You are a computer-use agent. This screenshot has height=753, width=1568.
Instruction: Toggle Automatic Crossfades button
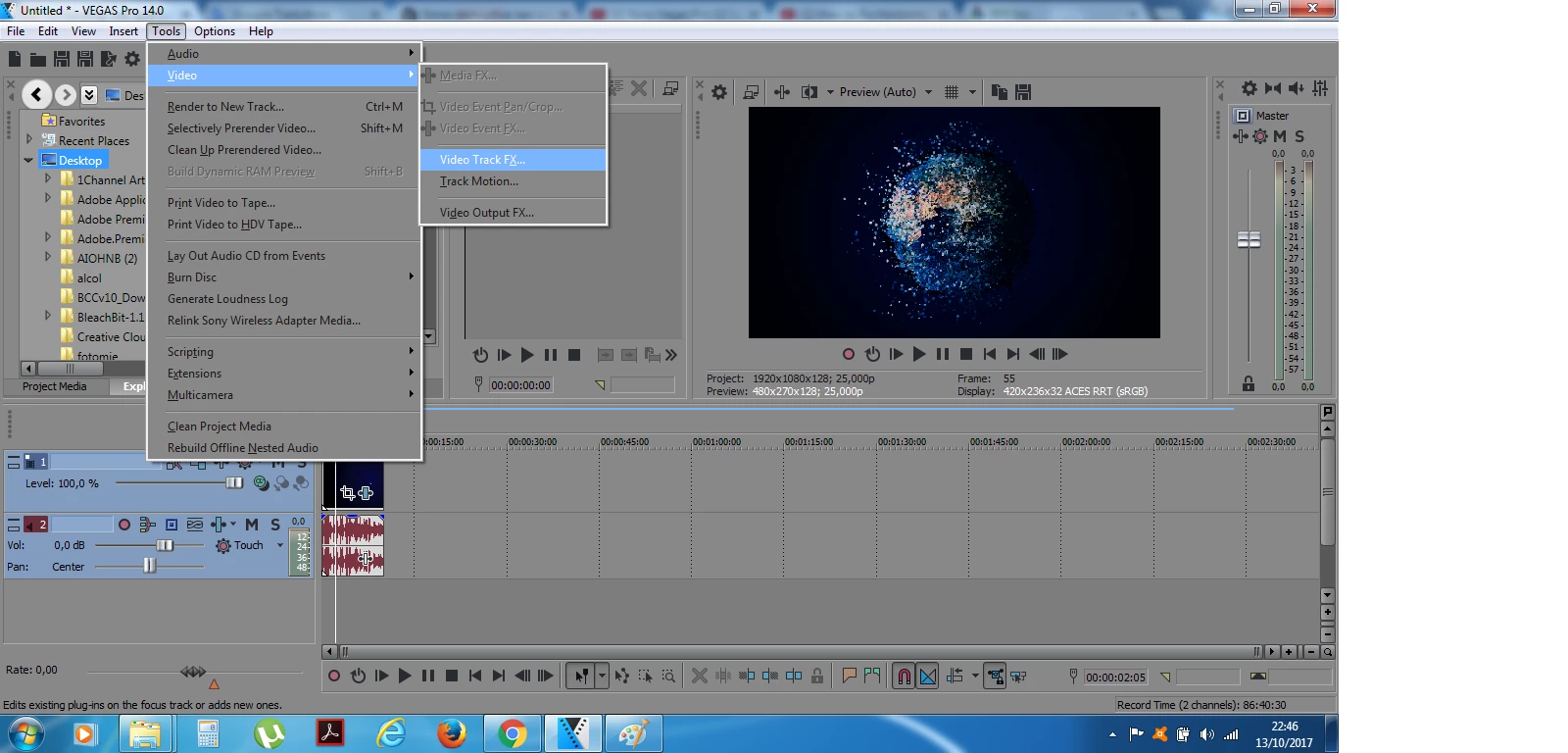point(927,676)
